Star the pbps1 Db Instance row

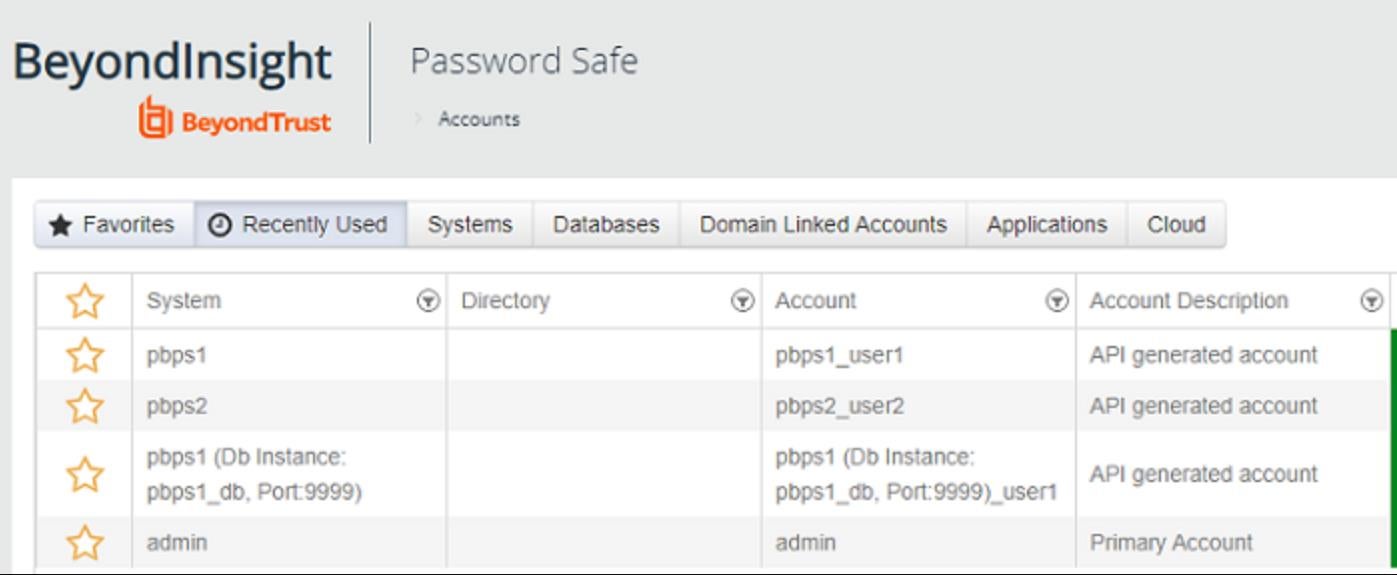[x=85, y=474]
